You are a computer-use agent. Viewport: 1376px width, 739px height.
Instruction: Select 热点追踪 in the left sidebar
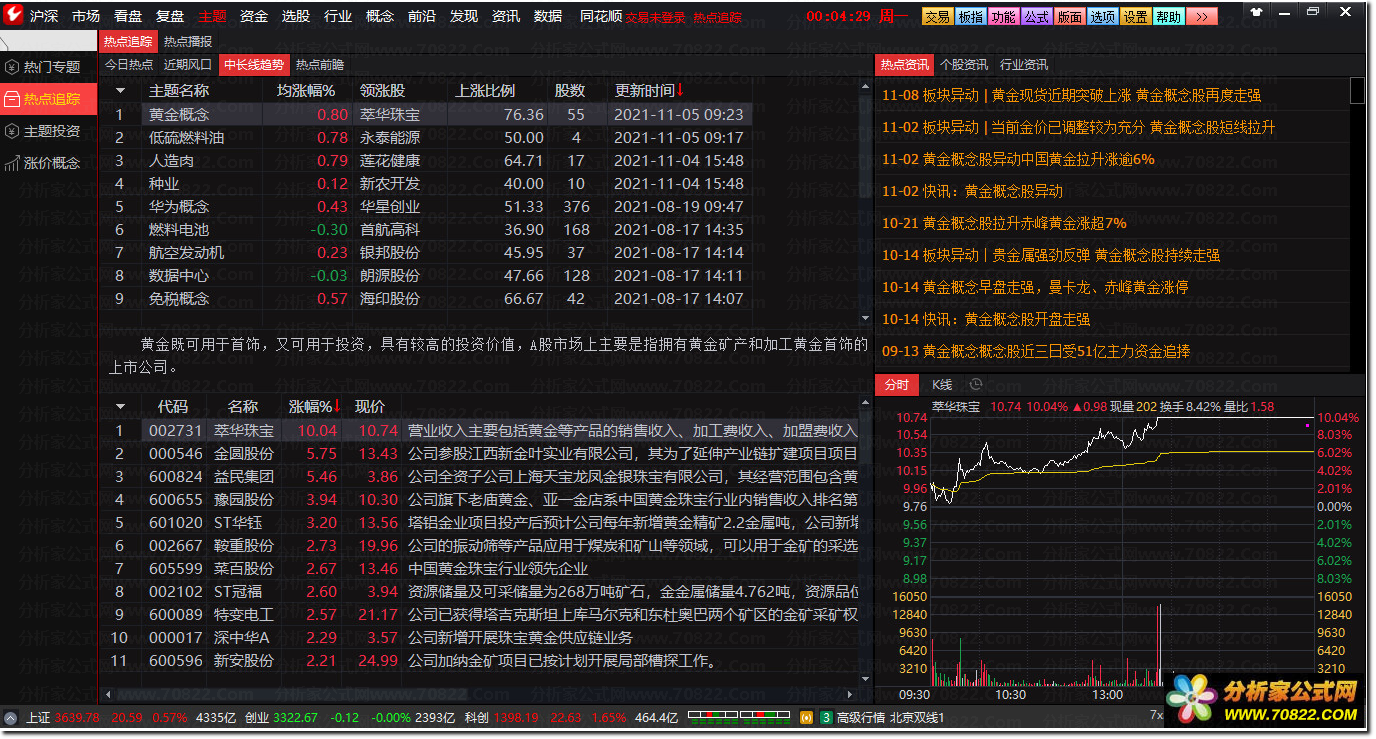50,99
